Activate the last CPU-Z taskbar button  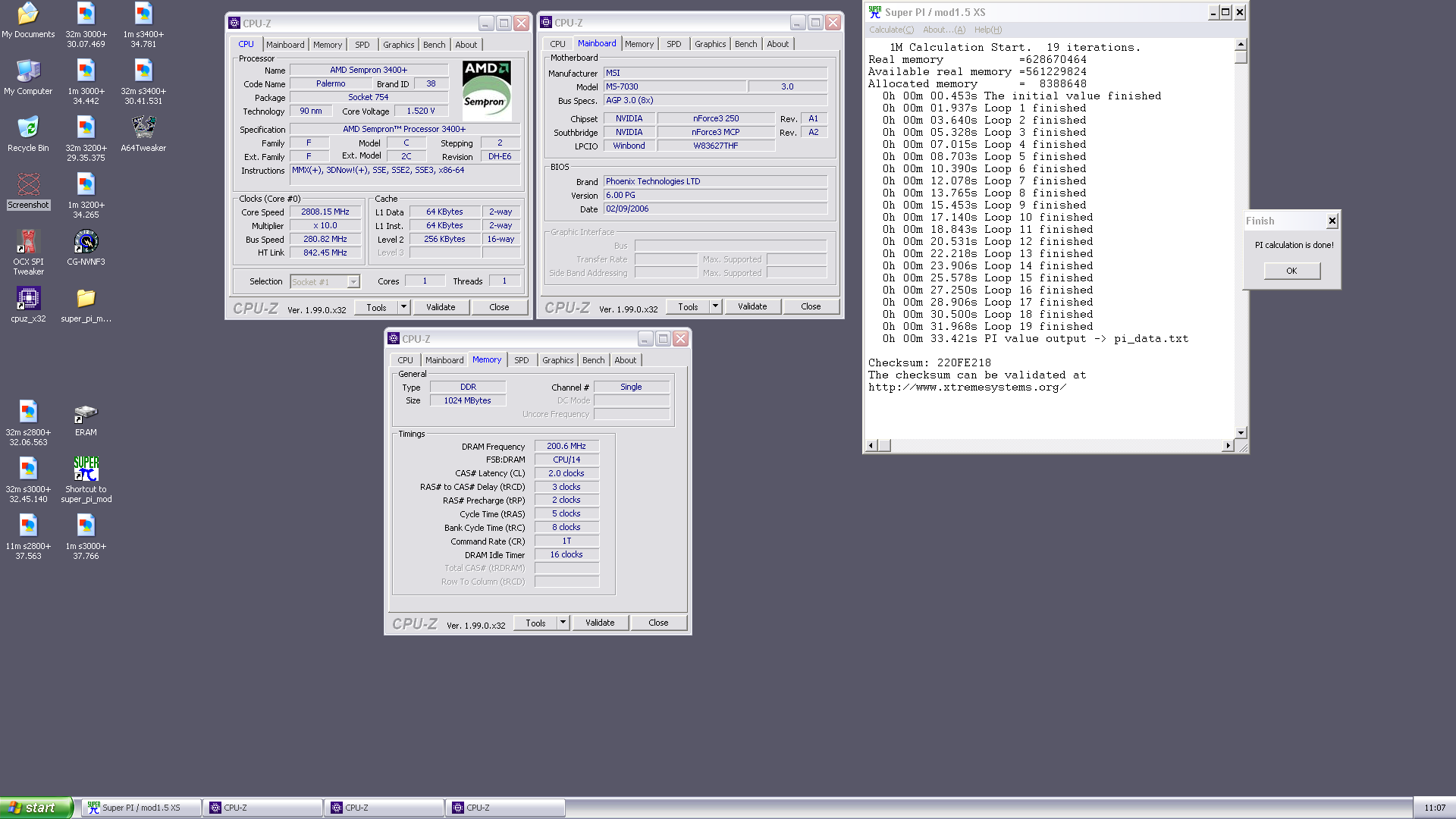(505, 808)
